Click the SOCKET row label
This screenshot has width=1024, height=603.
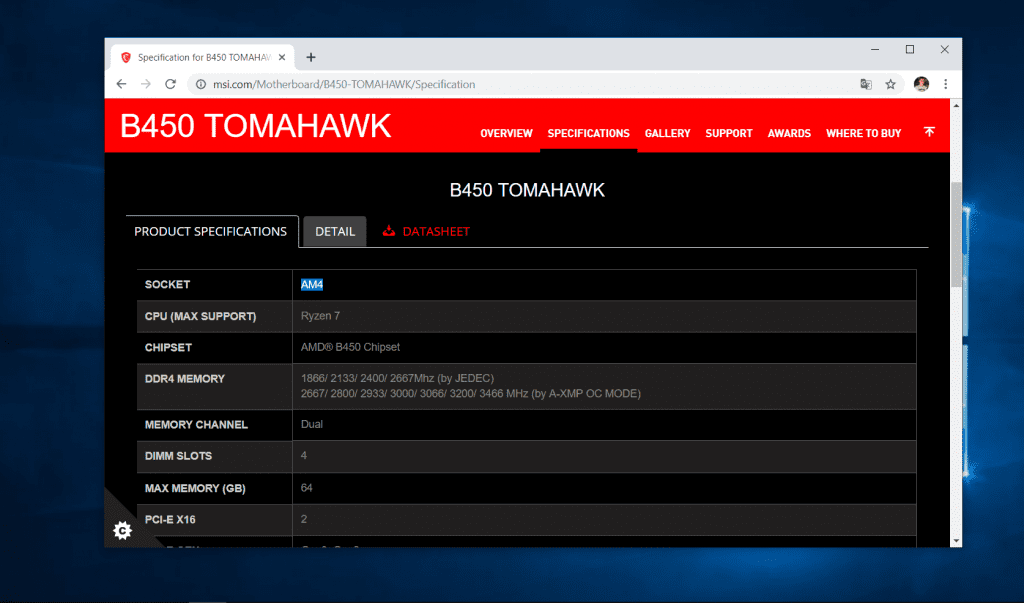click(x=167, y=284)
